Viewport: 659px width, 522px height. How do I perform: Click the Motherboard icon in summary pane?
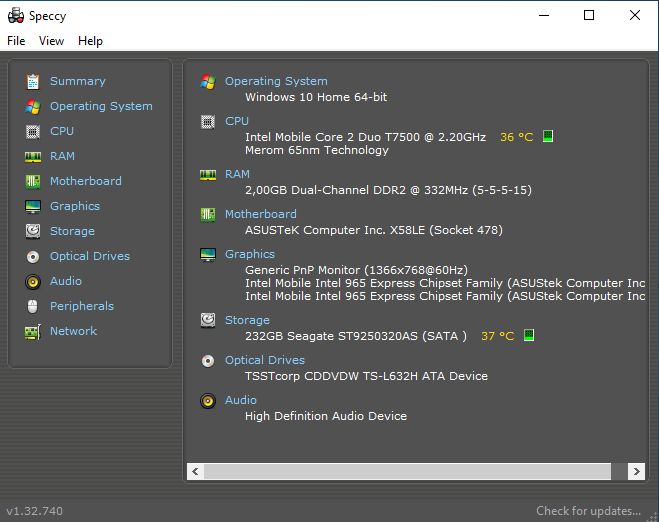point(208,215)
